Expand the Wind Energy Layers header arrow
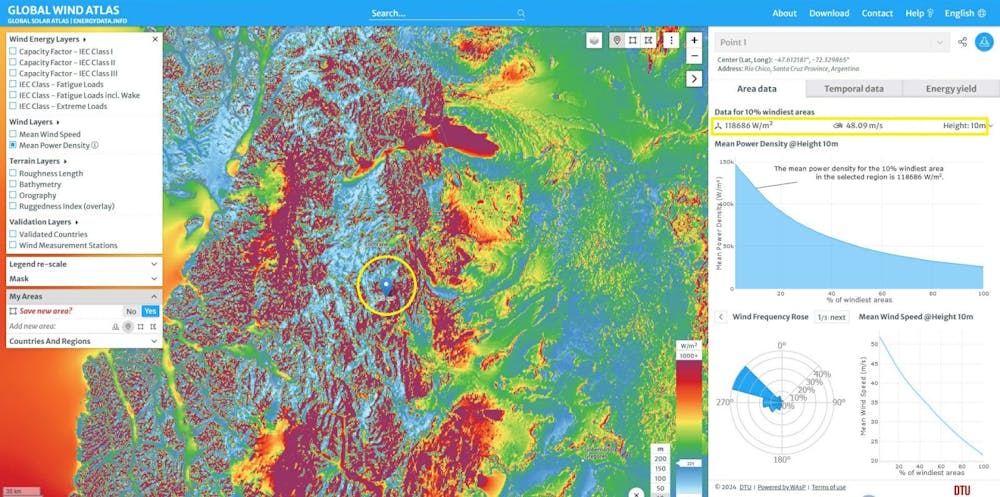This screenshot has width=1000, height=497. click(x=85, y=40)
